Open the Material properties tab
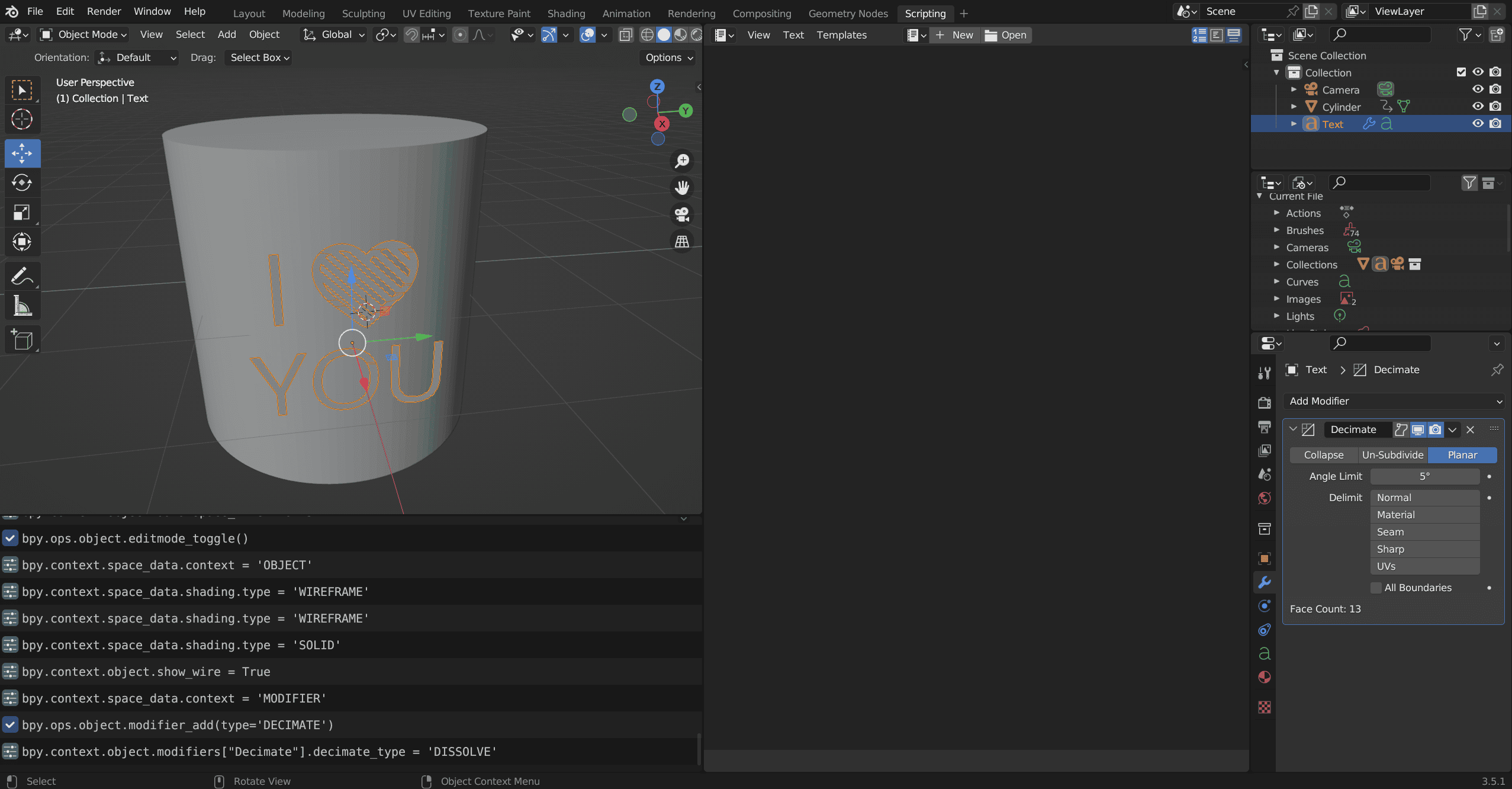The height and width of the screenshot is (789, 1512). coord(1265,677)
